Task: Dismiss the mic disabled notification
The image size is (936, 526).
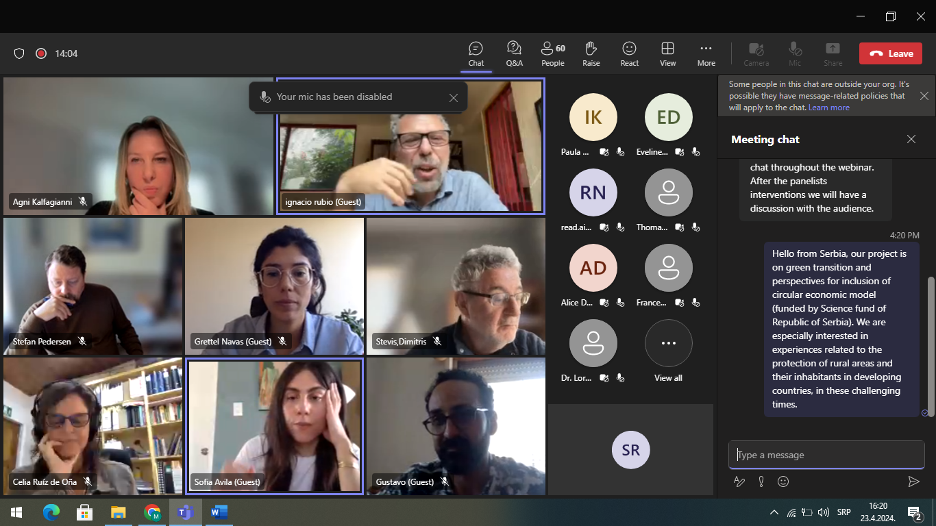Action: pos(453,97)
